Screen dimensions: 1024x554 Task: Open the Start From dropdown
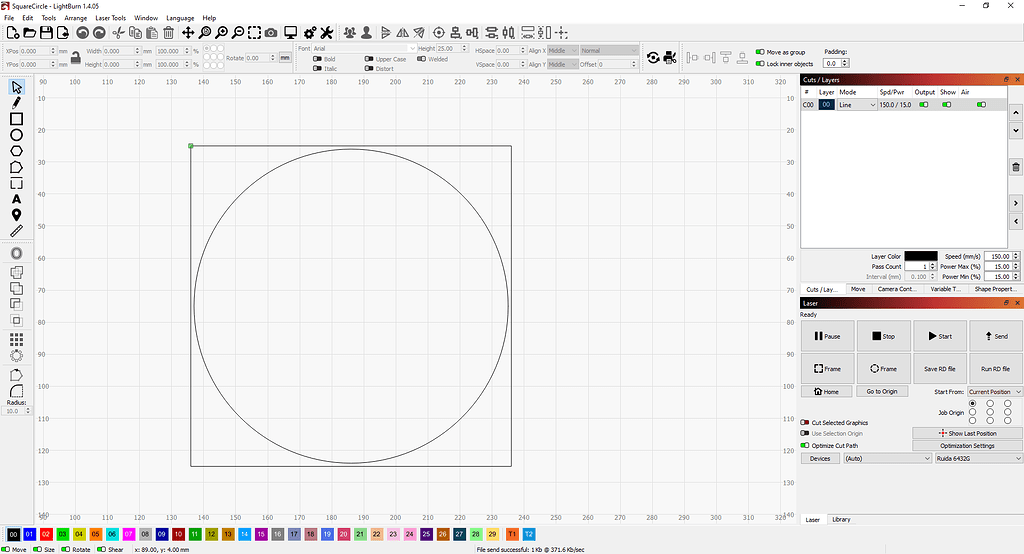click(995, 392)
